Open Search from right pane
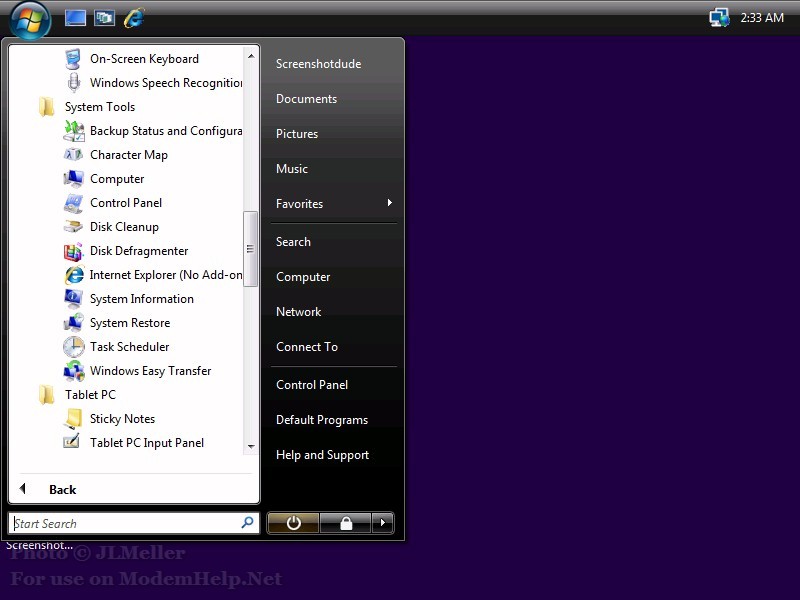Screen dimensions: 800x600 [293, 242]
